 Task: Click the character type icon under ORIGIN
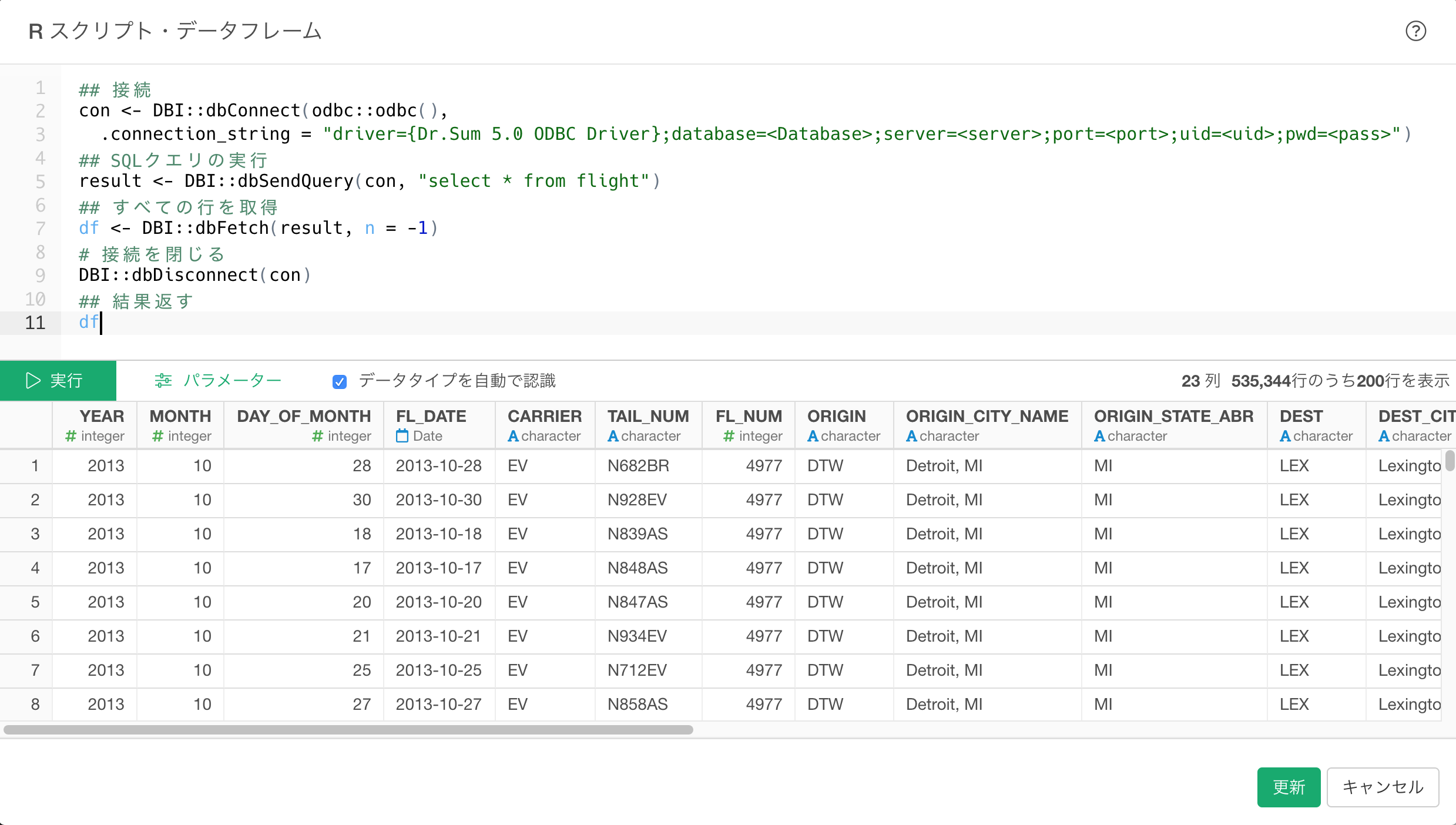click(813, 436)
